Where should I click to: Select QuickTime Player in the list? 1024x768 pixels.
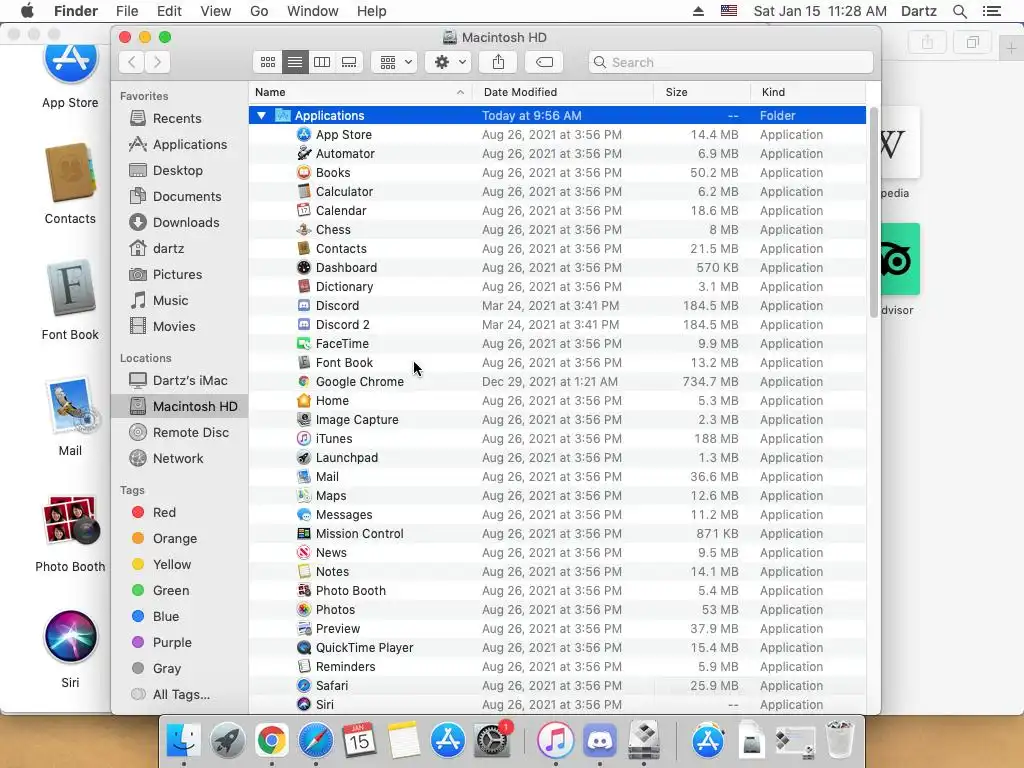(558, 648)
